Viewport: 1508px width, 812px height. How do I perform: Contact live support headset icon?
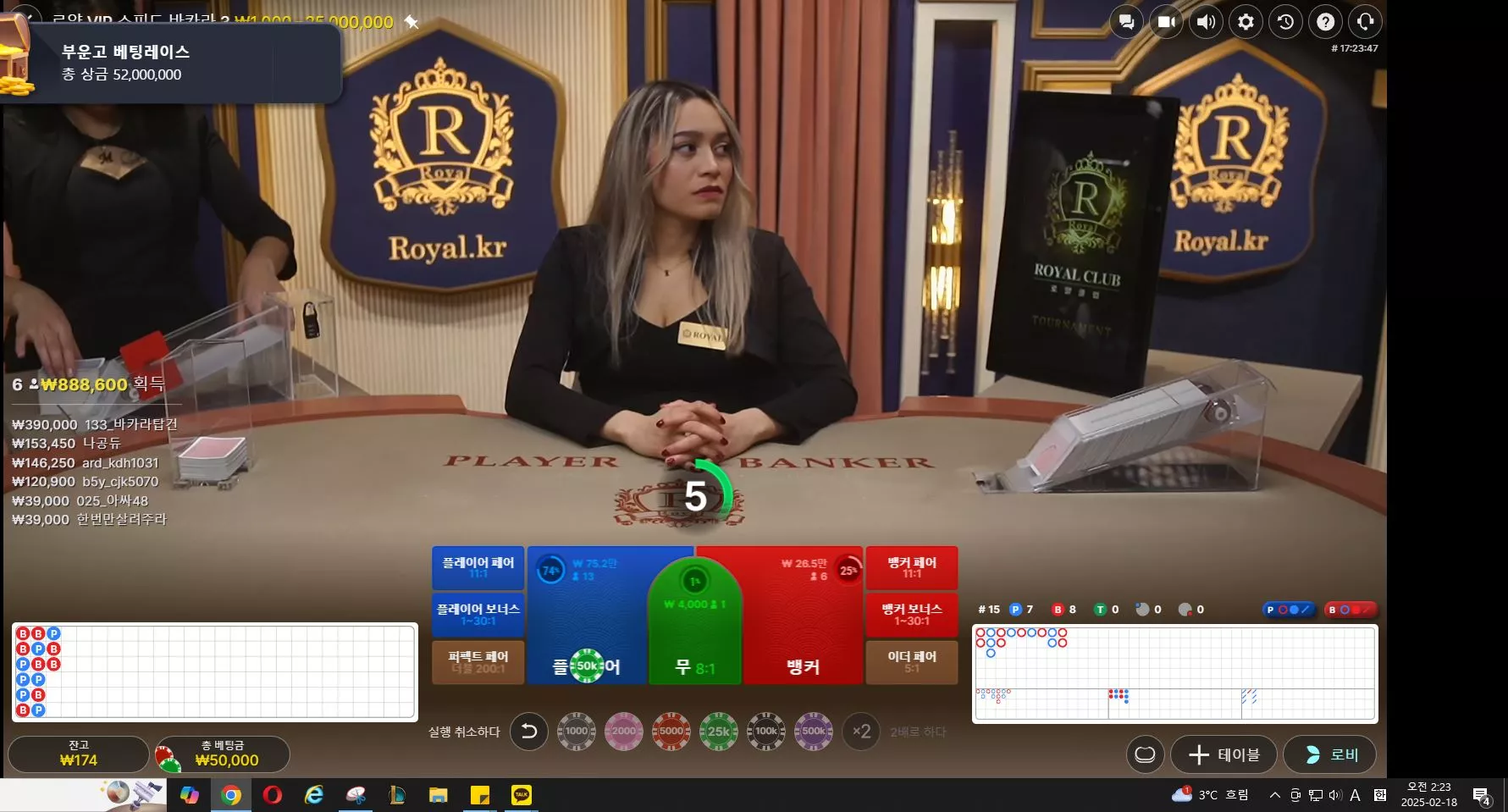[1365, 22]
